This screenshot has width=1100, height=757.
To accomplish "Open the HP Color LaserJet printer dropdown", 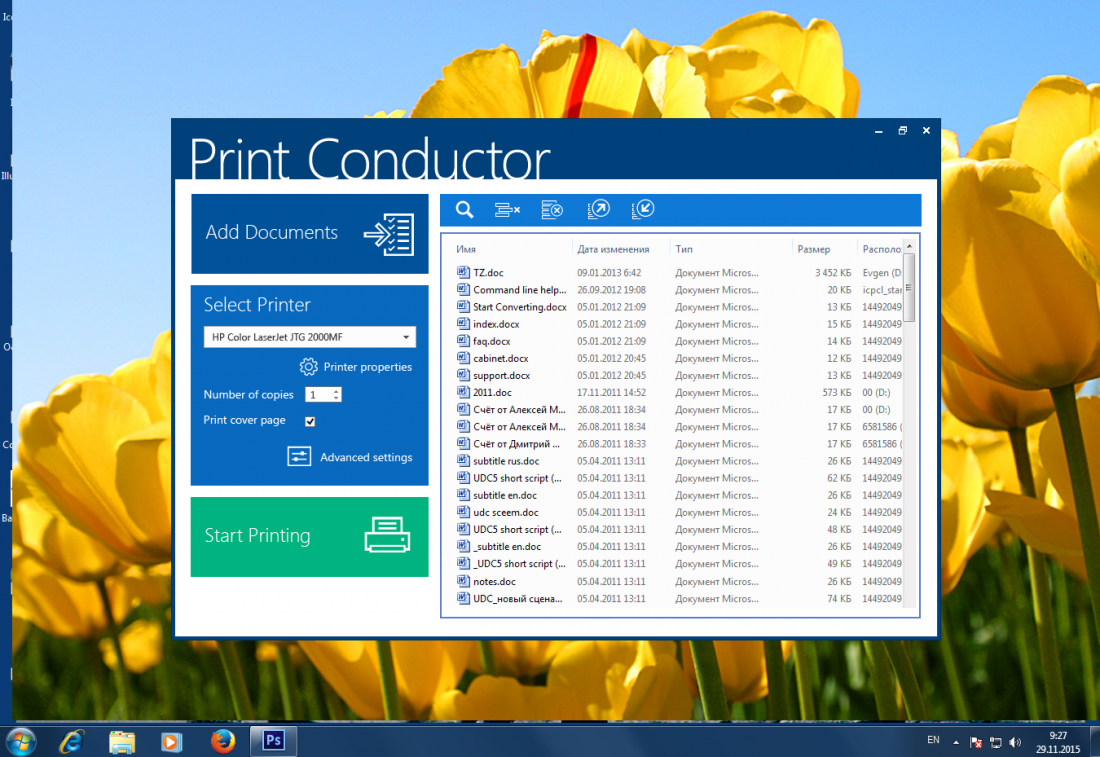I will (309, 337).
